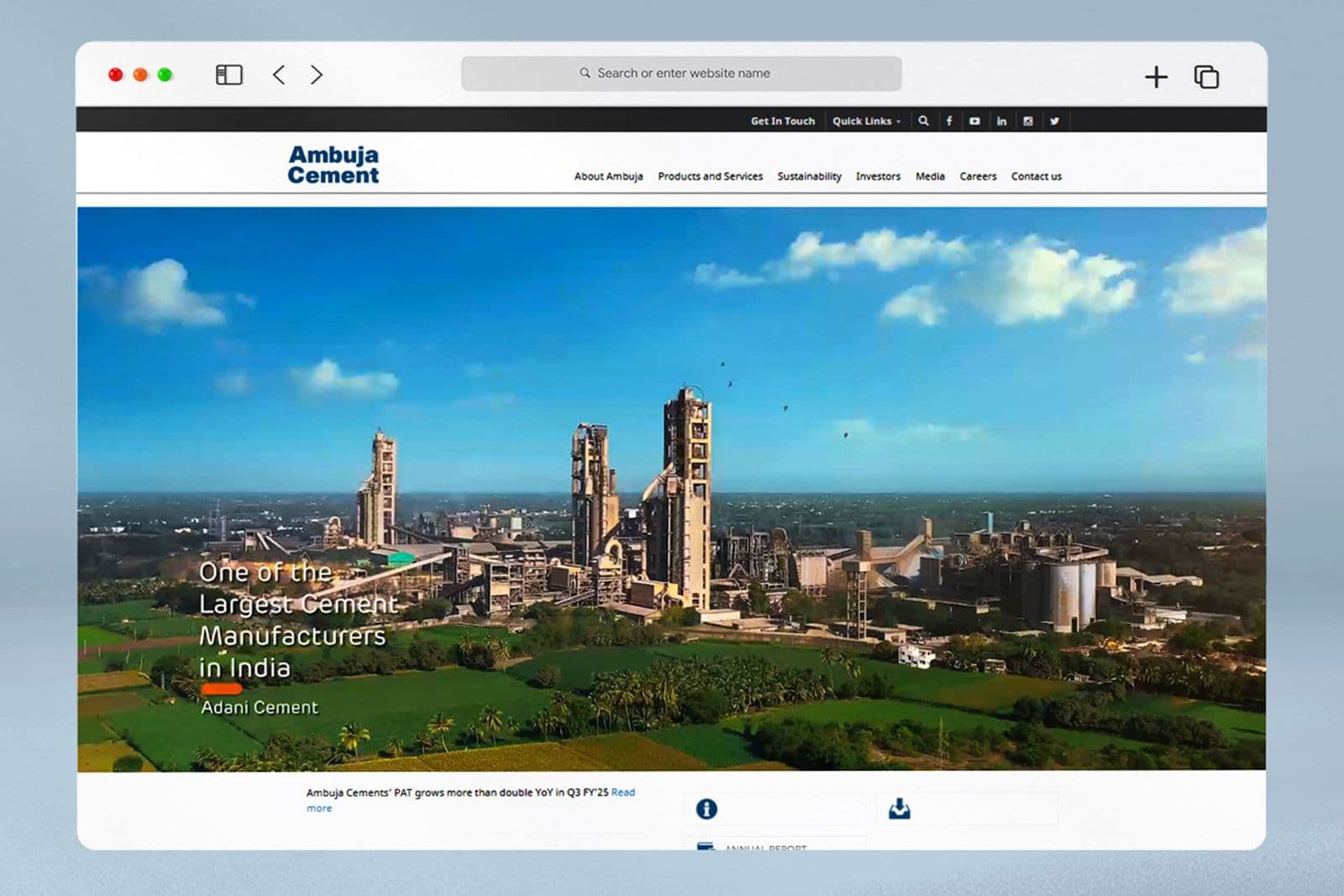This screenshot has height=896, width=1344.
Task: Open the Sustainability menu
Action: pos(809,176)
